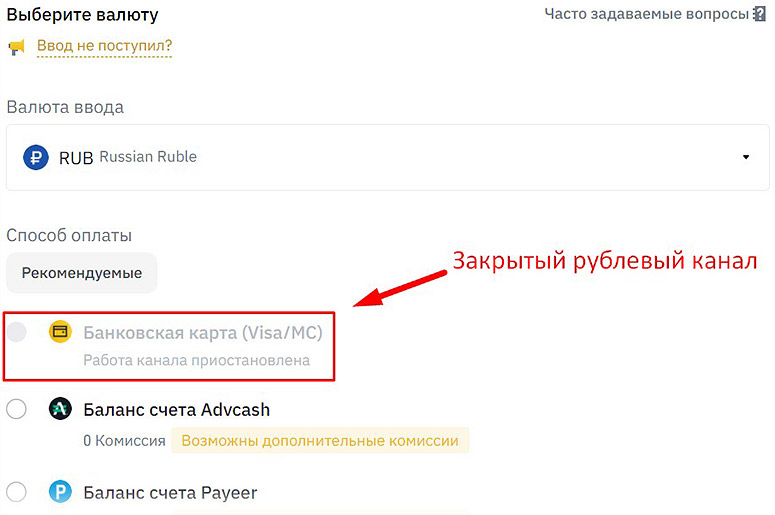Click 'Баланс счета Advcash' label

click(x=176, y=410)
